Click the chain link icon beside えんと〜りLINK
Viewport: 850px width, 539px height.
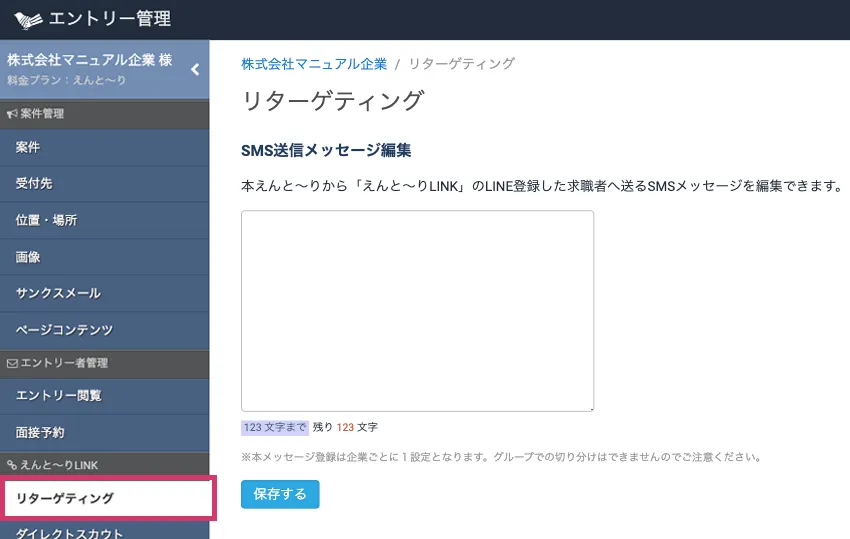(12, 465)
